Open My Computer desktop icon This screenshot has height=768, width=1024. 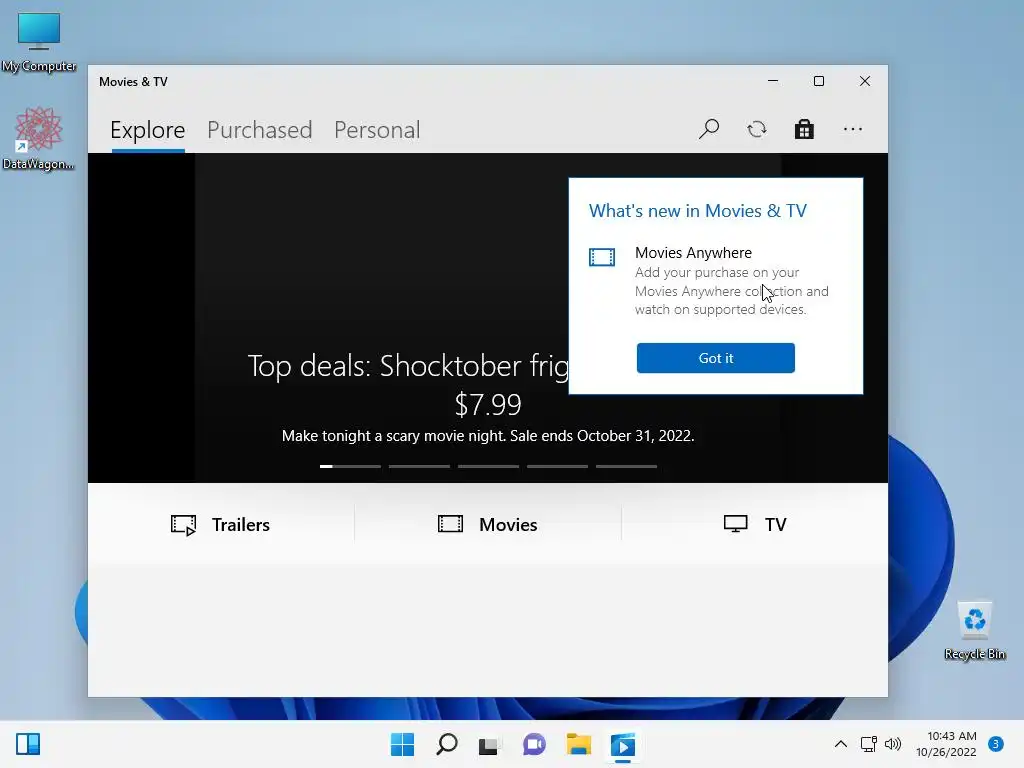pyautogui.click(x=39, y=42)
